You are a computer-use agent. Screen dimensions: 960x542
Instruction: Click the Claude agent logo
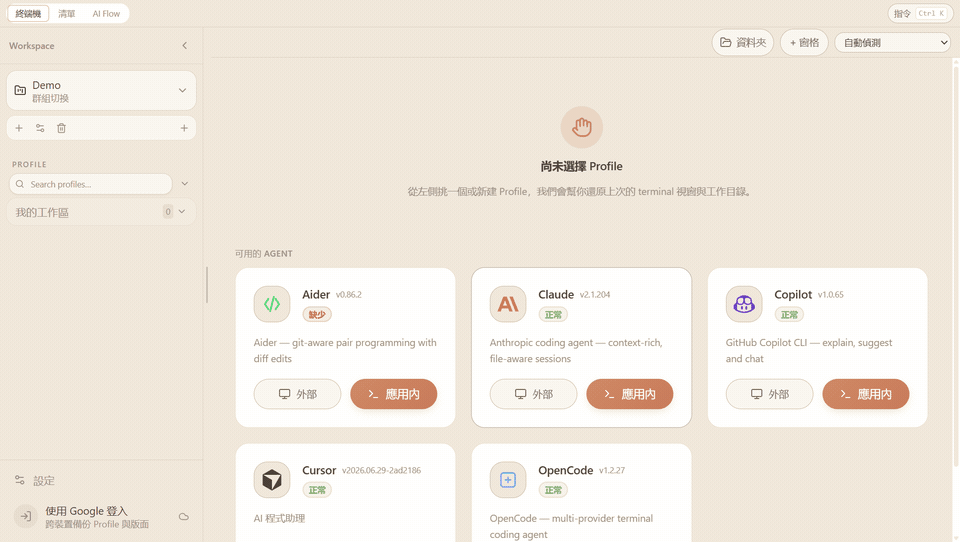point(508,304)
